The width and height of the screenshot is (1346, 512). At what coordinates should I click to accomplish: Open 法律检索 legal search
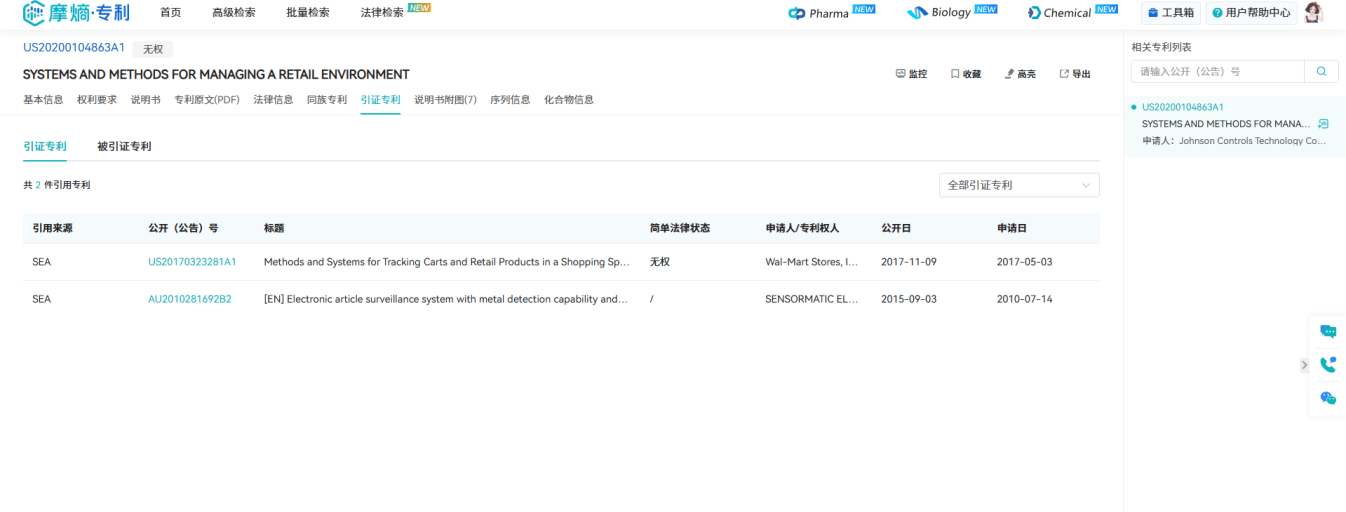(382, 13)
